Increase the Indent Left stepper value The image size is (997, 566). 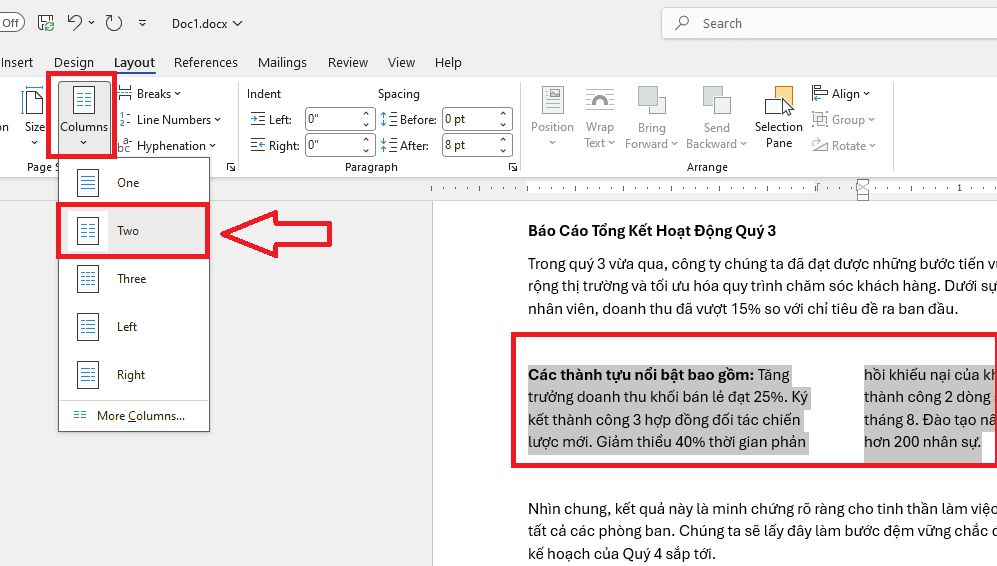[366, 114]
